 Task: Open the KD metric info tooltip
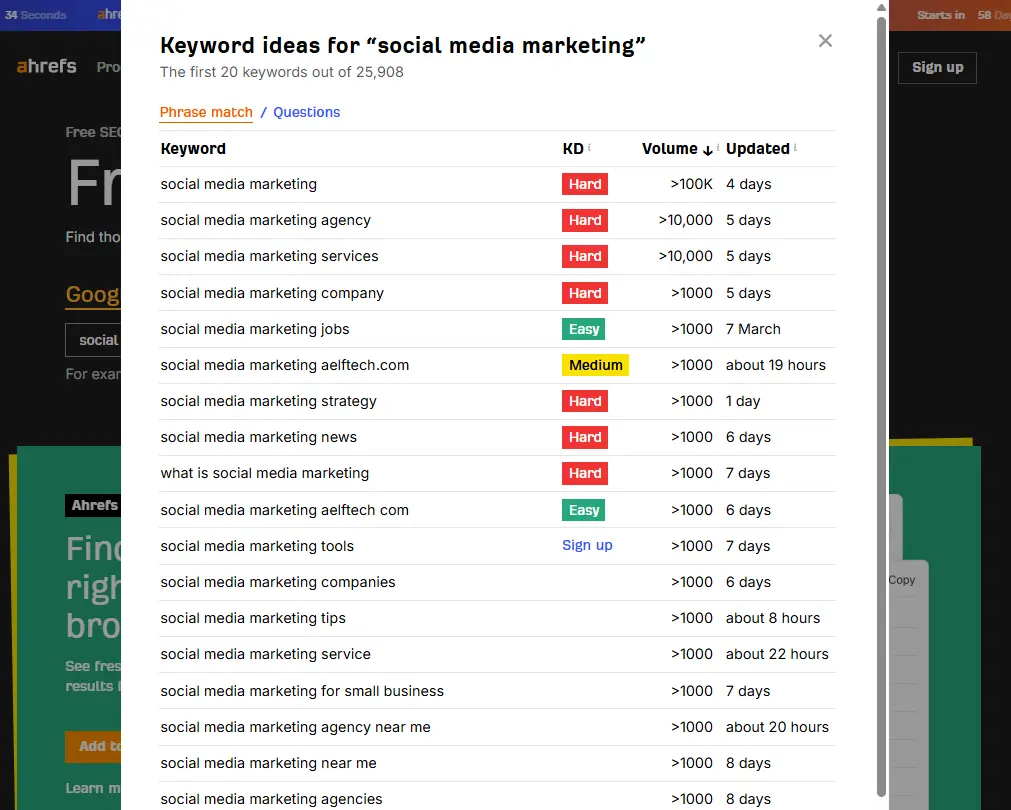pyautogui.click(x=589, y=148)
